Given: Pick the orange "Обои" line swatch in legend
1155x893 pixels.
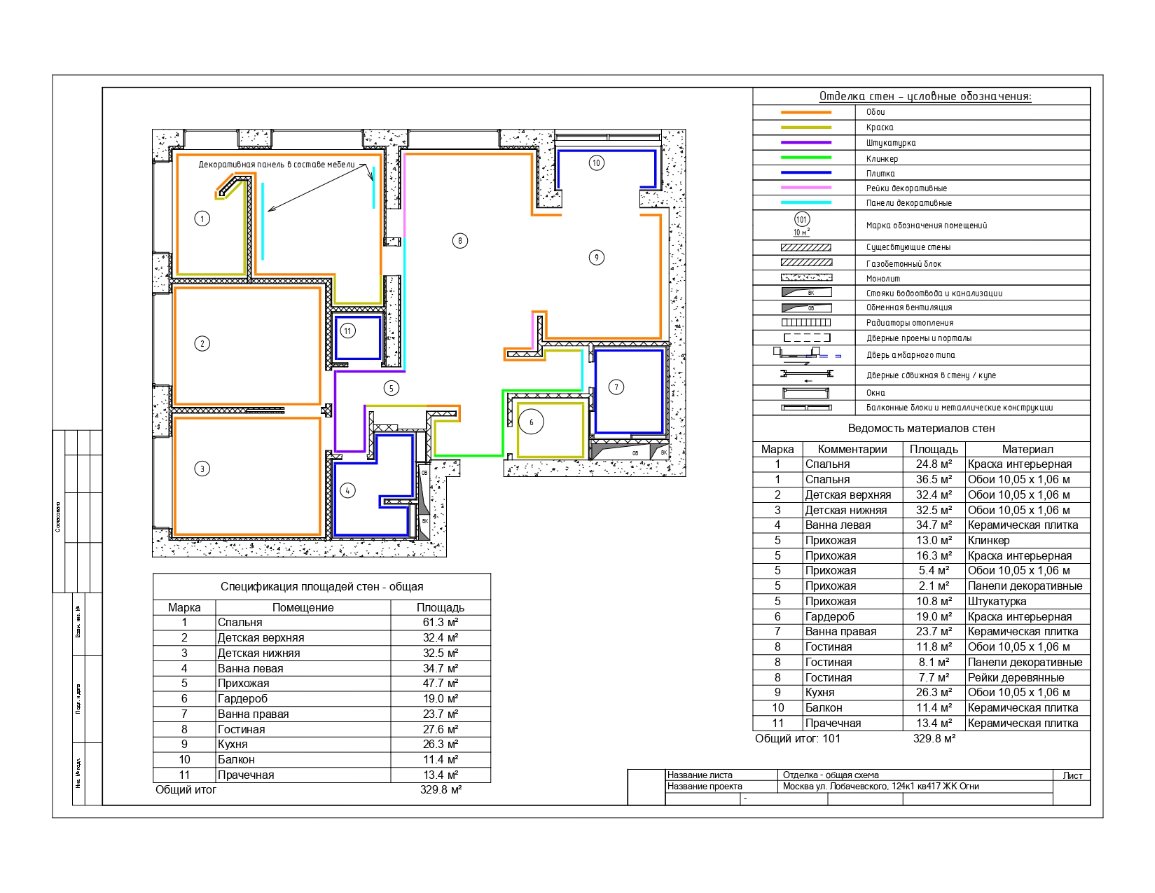Looking at the screenshot, I should (x=805, y=113).
